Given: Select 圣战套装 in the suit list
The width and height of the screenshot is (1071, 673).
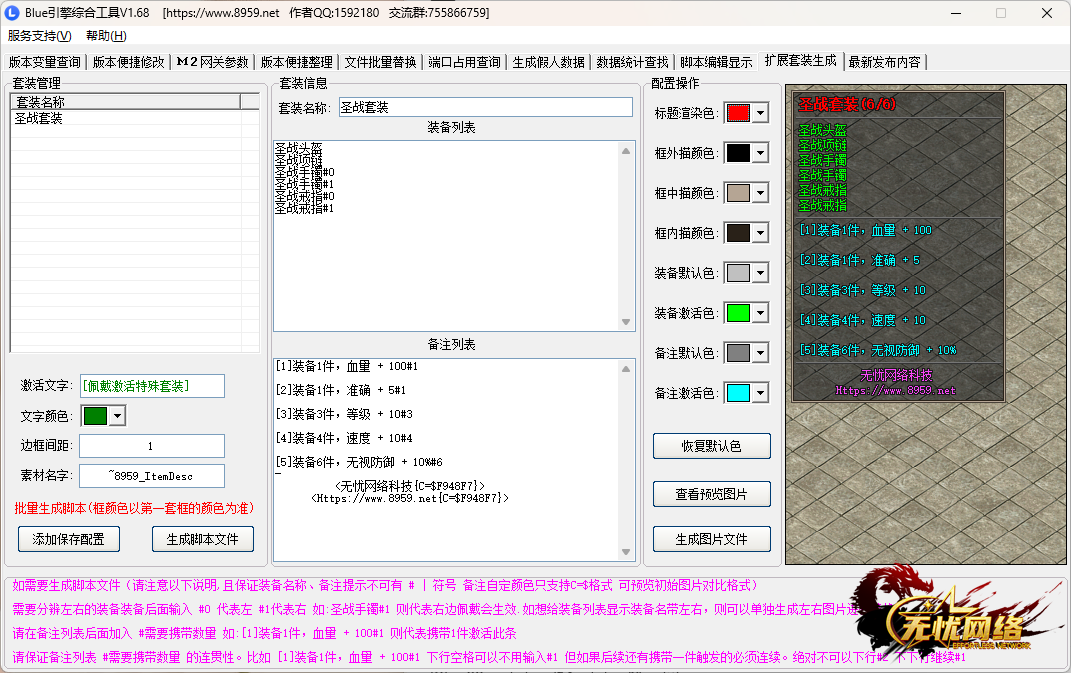Looking at the screenshot, I should tap(39, 118).
